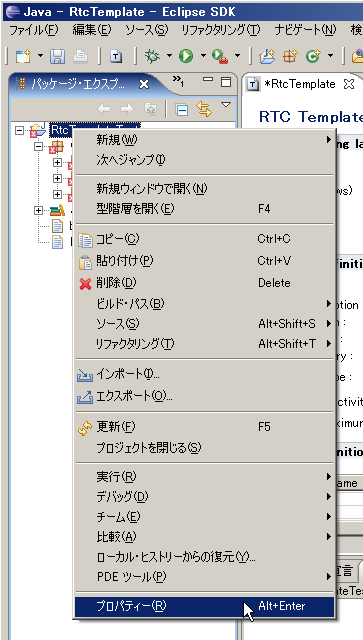Click the Collapse All icon
The height and width of the screenshot is (640, 363).
click(x=181, y=109)
